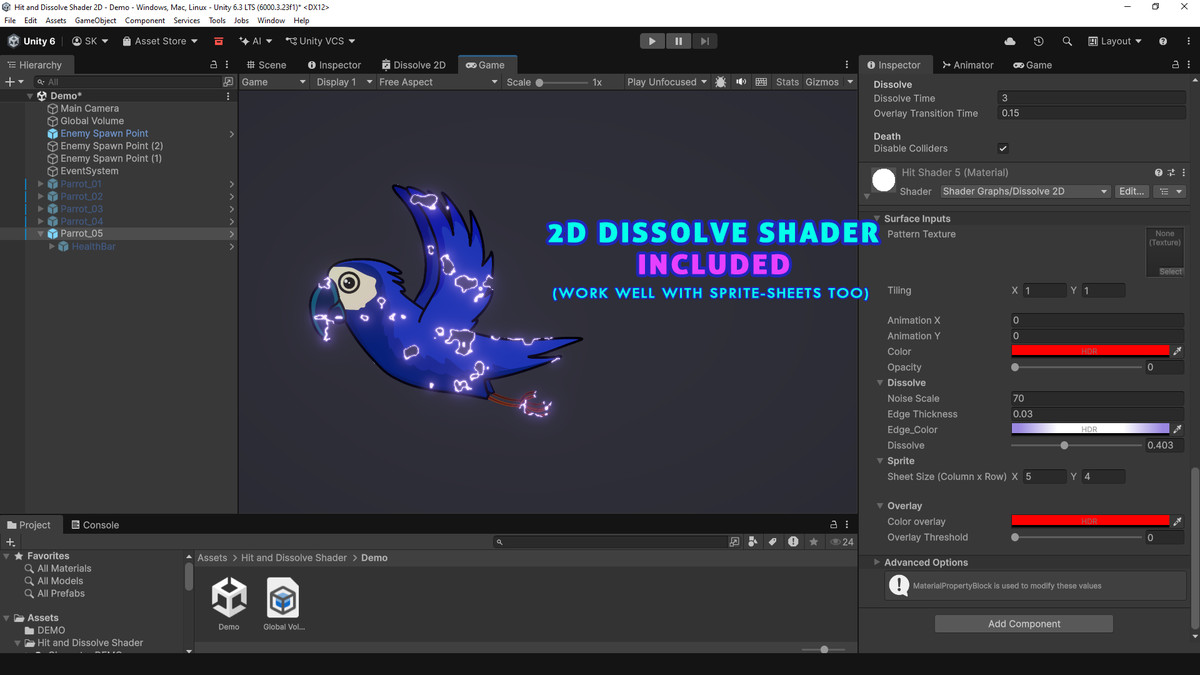Open the Edge_Color HDR color swatch
Screen dimensions: 1200x675
(1090, 430)
